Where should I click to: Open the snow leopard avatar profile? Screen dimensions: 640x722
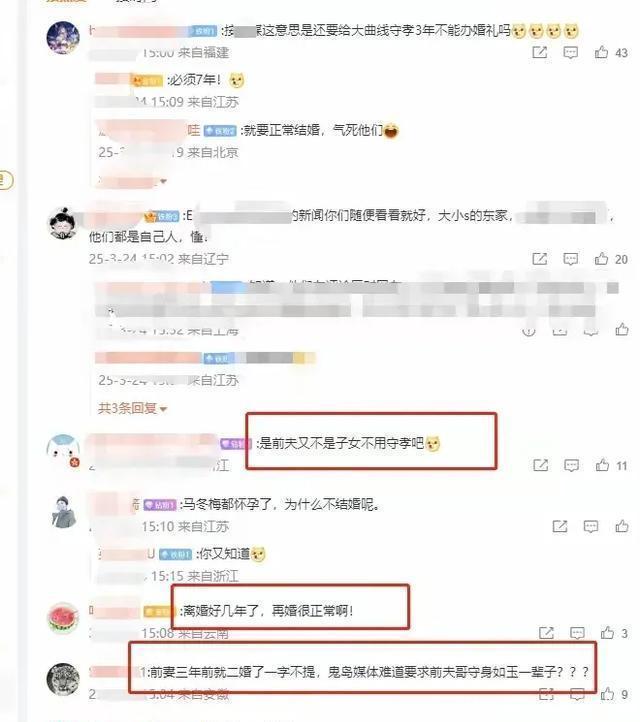coord(63,679)
